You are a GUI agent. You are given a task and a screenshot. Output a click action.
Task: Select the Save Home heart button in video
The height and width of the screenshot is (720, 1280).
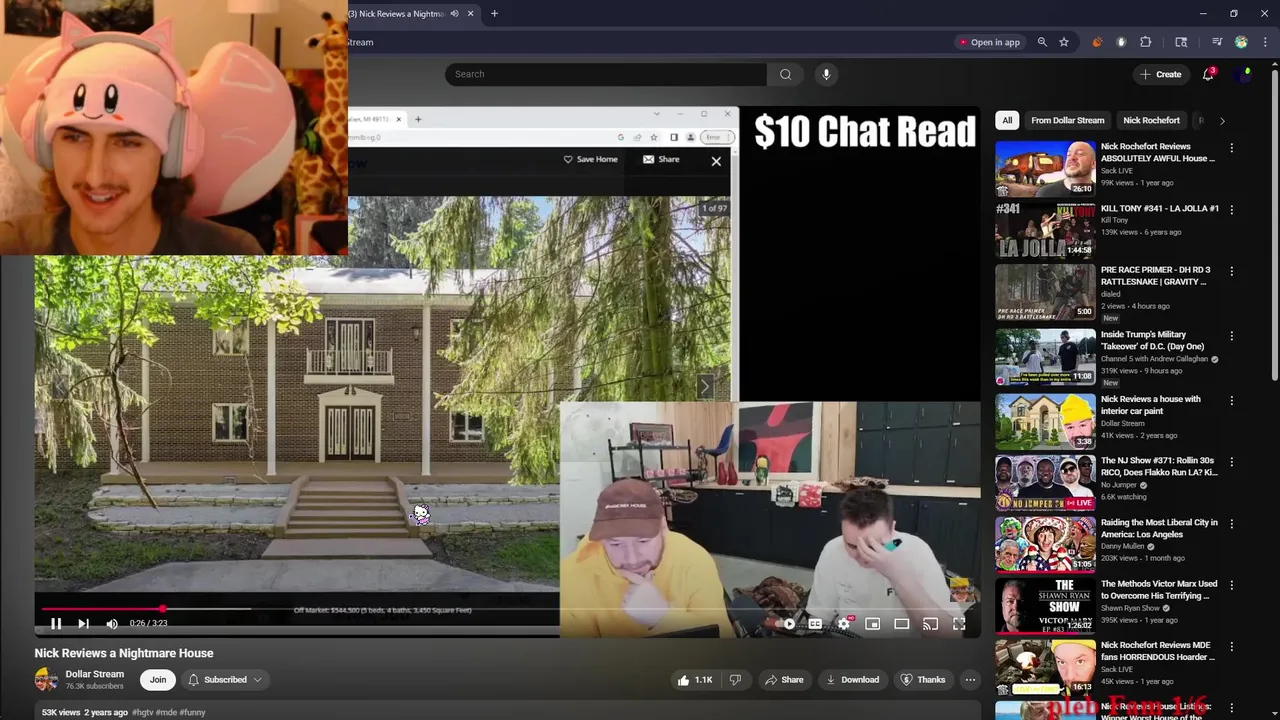click(x=590, y=159)
